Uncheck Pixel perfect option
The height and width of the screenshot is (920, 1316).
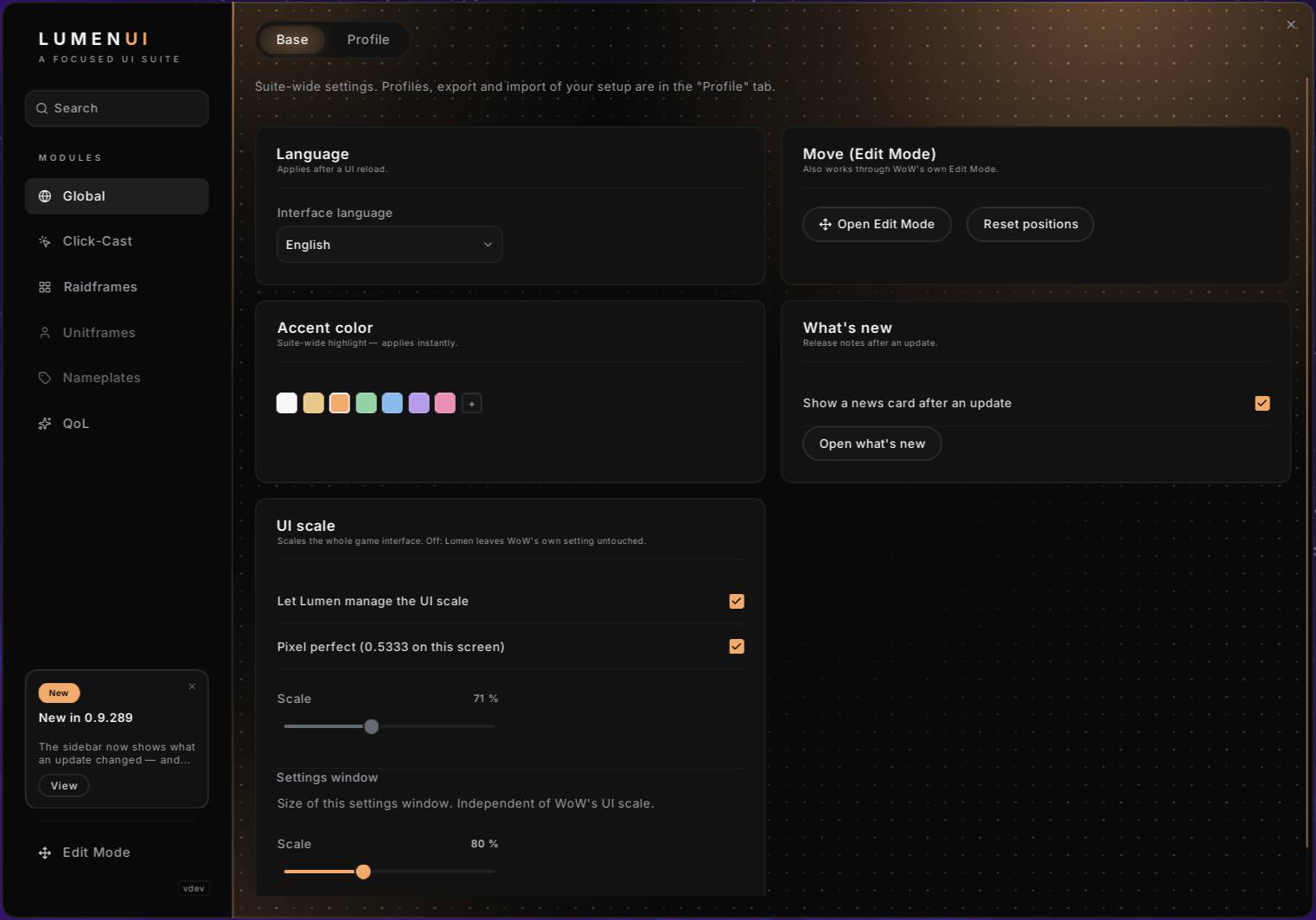pos(737,646)
